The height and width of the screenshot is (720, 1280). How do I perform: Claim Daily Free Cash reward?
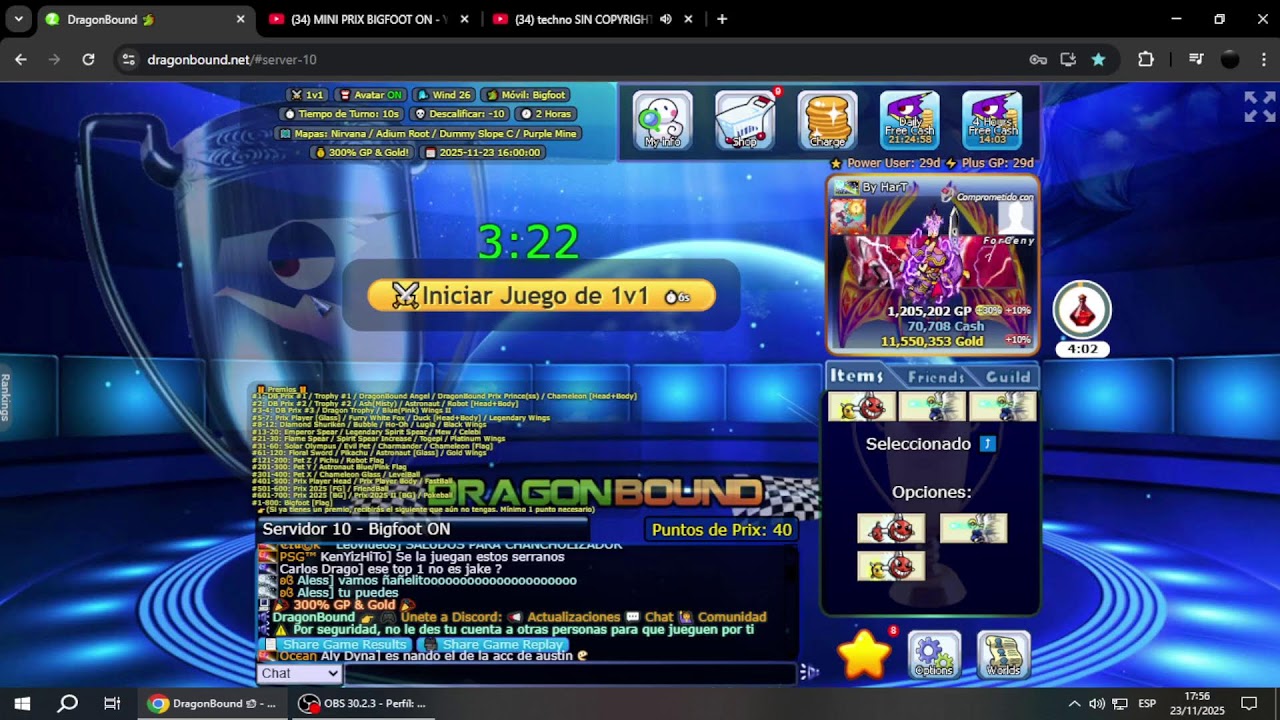[x=909, y=121]
